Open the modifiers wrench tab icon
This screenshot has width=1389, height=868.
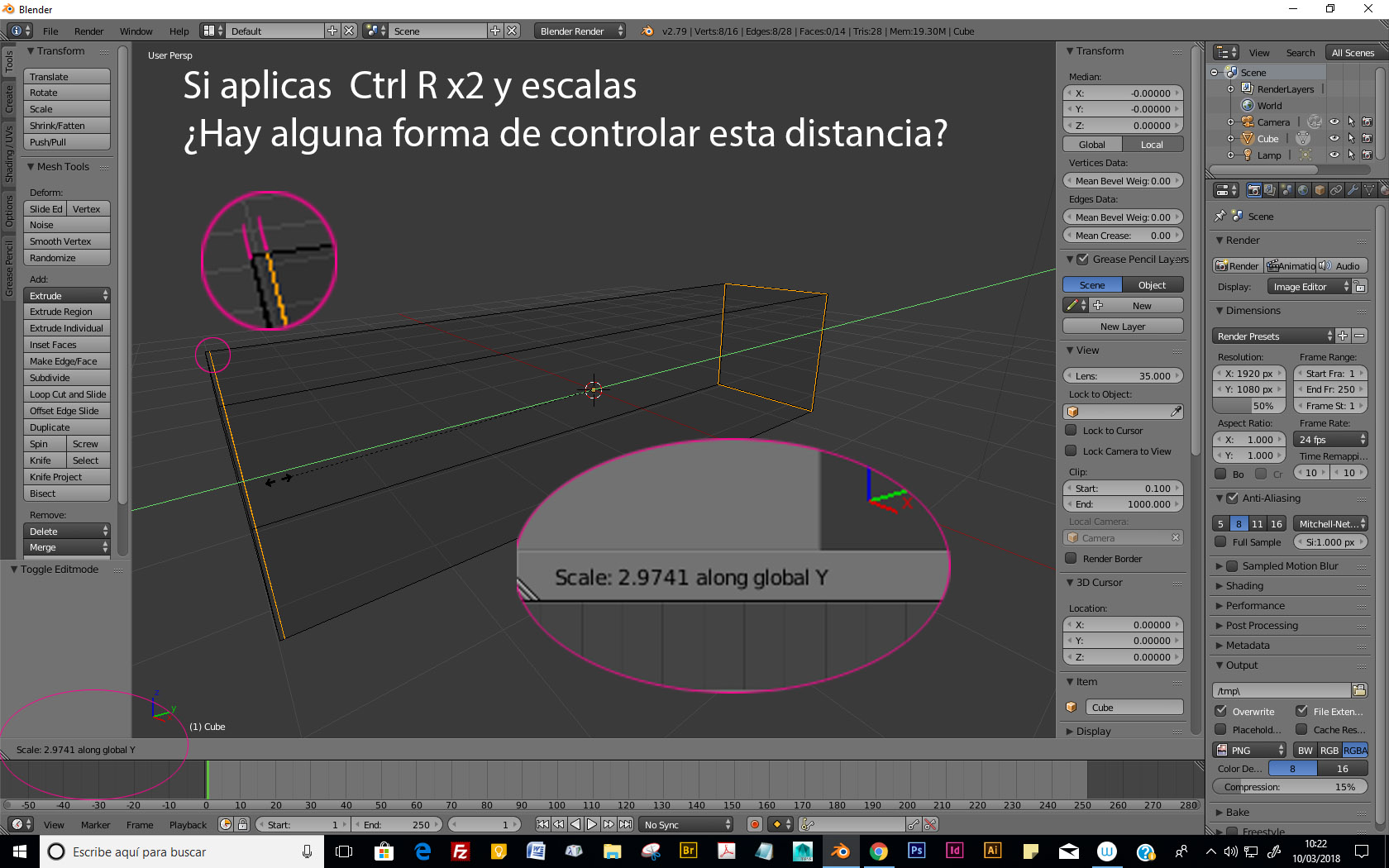click(x=1353, y=190)
